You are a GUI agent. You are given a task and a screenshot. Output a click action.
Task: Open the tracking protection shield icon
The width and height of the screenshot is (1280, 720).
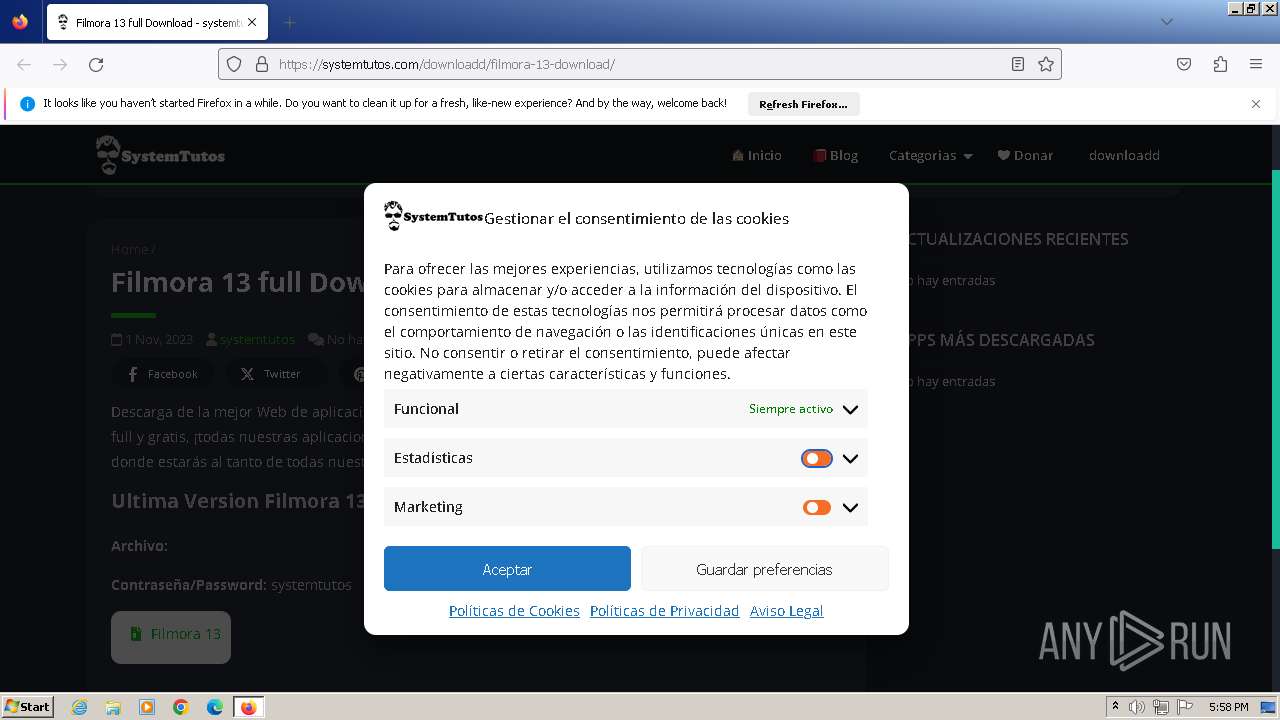click(234, 64)
